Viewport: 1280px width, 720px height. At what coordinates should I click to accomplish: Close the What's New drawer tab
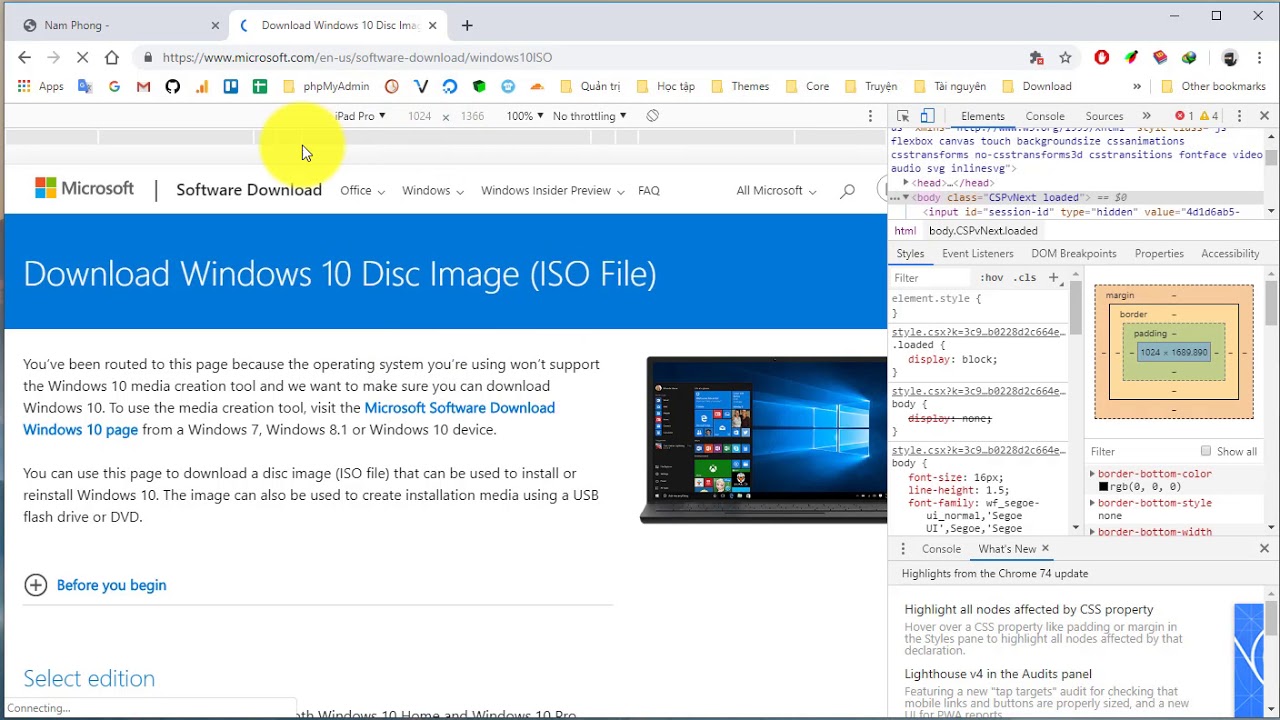pyautogui.click(x=1045, y=548)
